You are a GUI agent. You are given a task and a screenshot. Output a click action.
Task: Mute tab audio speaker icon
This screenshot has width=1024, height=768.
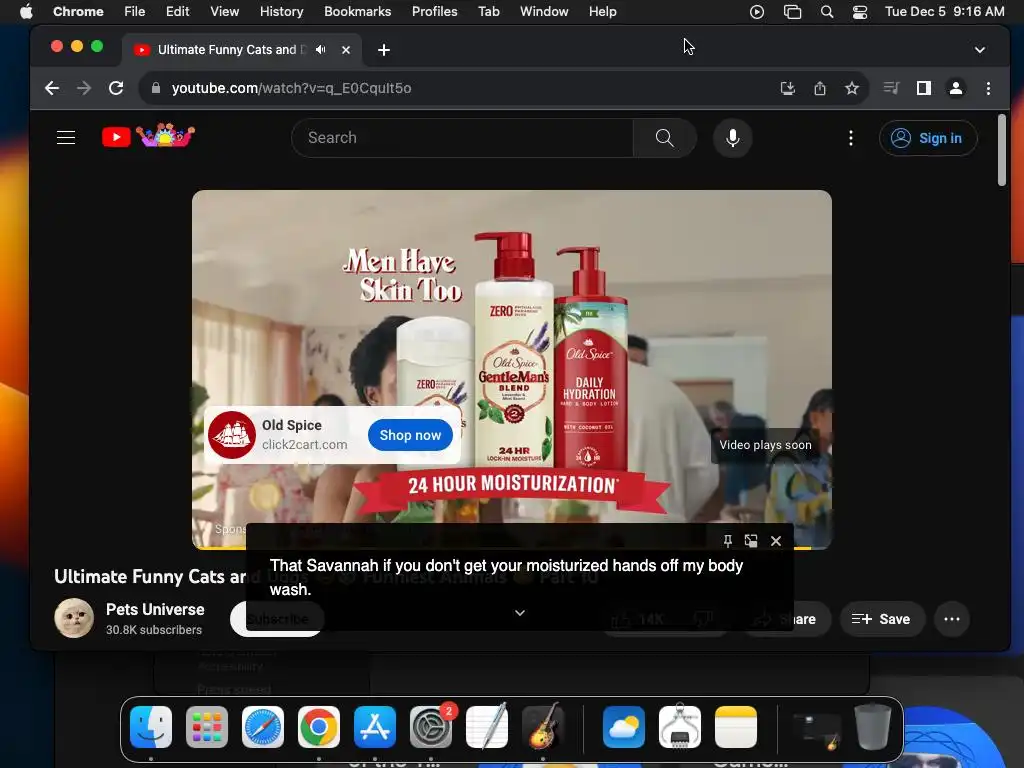(x=321, y=50)
